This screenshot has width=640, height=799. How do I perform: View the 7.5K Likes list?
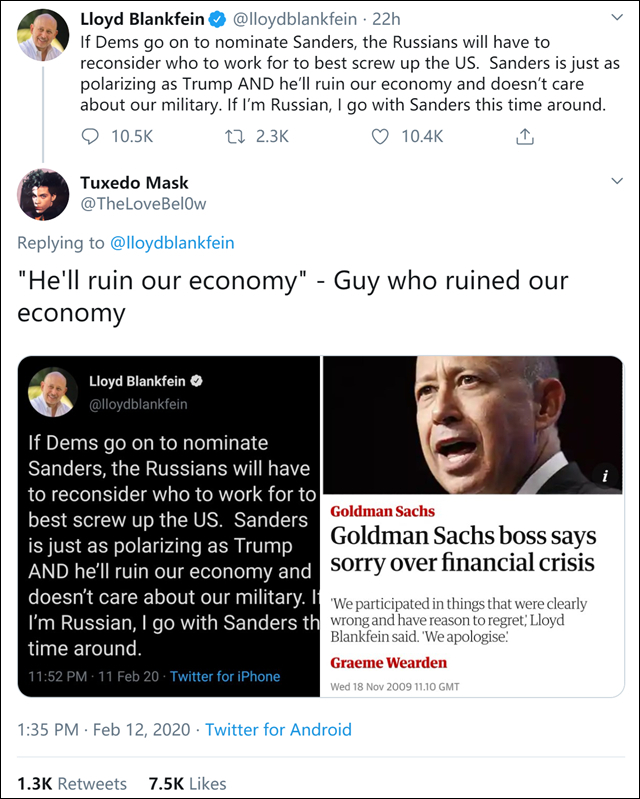pyautogui.click(x=188, y=783)
